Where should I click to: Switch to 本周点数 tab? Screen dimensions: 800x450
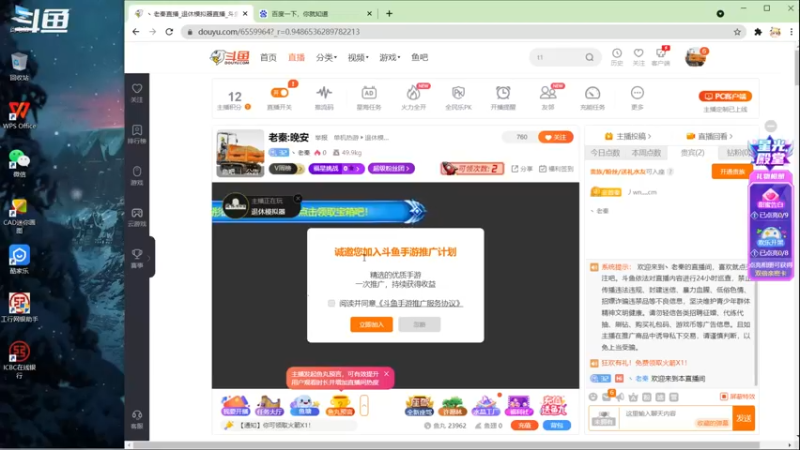pyautogui.click(x=646, y=153)
